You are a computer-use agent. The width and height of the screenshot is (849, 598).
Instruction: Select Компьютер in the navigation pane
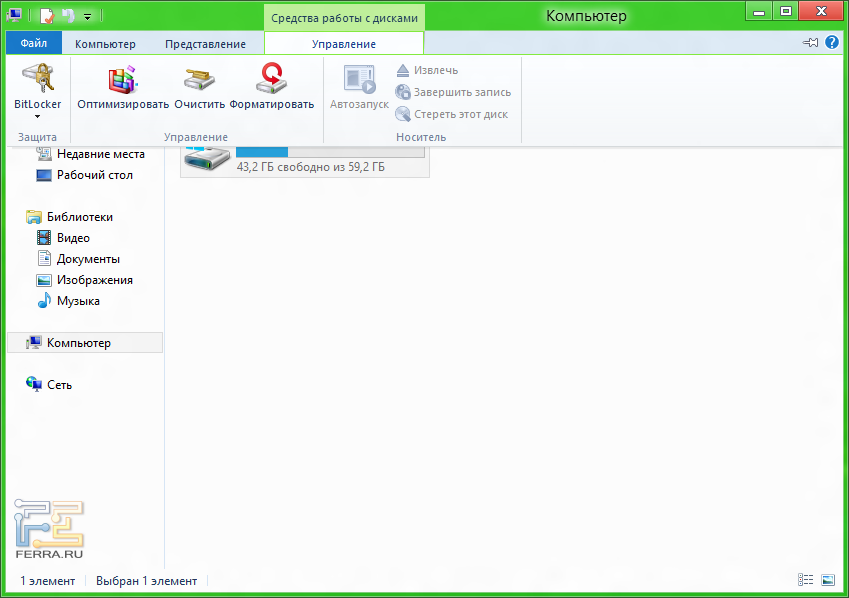pos(85,343)
